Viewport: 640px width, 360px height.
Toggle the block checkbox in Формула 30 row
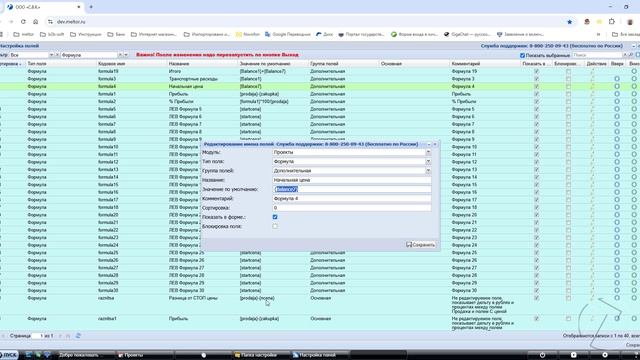568,291
